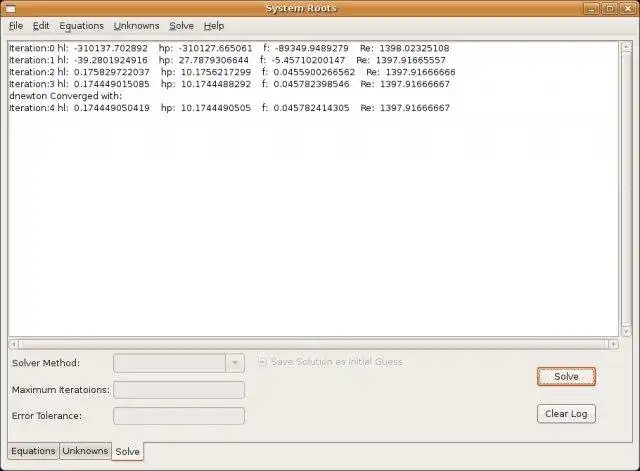Image resolution: width=640 pixels, height=471 pixels.
Task: Click f value 0.045782414305
Action: pyautogui.click(x=311, y=108)
